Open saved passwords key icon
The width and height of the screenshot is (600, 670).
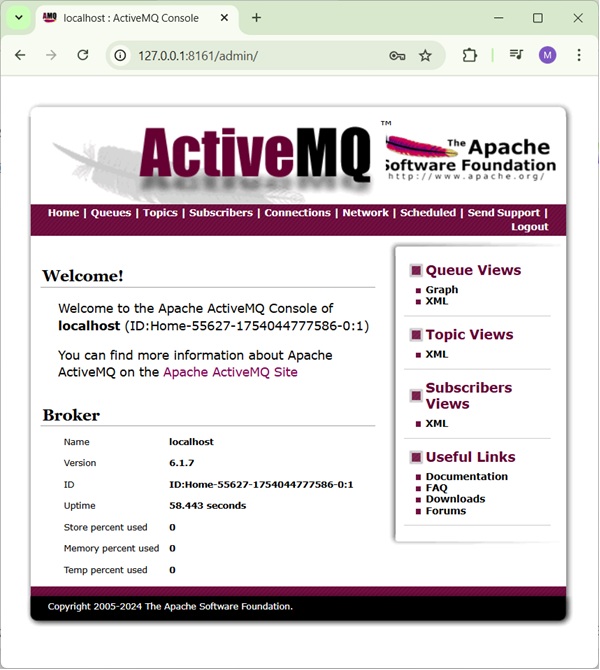pyautogui.click(x=397, y=56)
